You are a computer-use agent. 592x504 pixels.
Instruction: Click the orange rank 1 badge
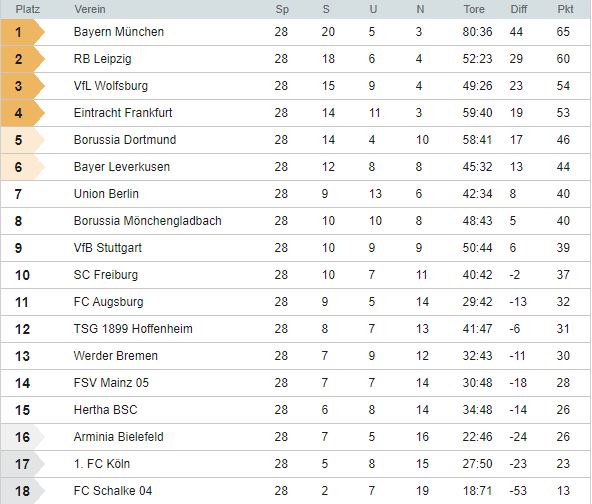click(22, 32)
